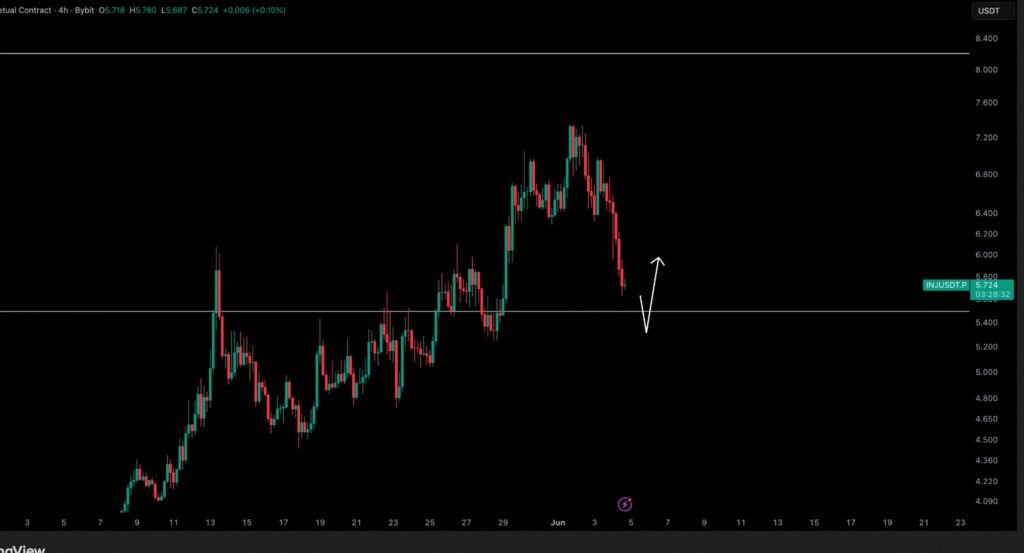
Task: Click the purple lightning event icon
Action: tap(625, 504)
